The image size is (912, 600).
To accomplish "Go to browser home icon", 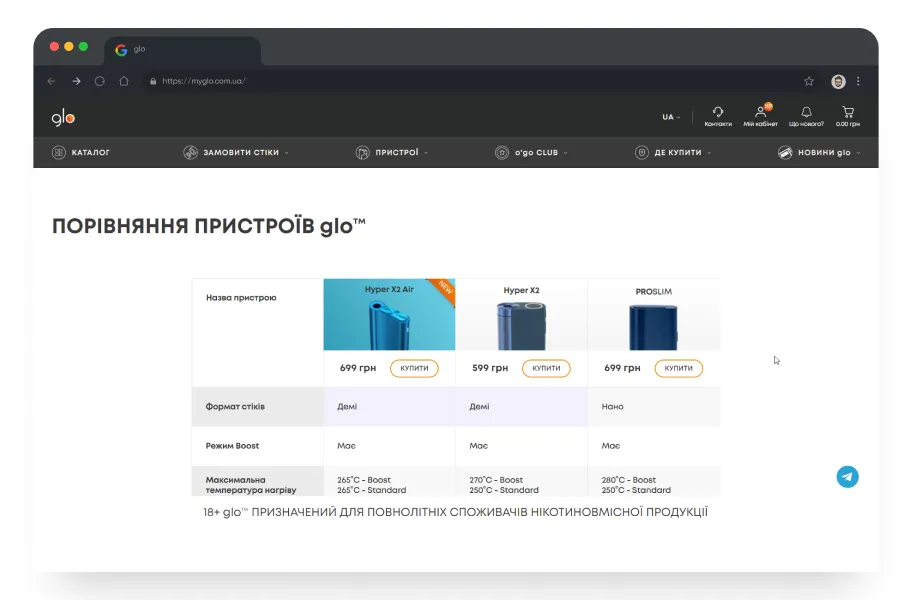I will point(124,81).
